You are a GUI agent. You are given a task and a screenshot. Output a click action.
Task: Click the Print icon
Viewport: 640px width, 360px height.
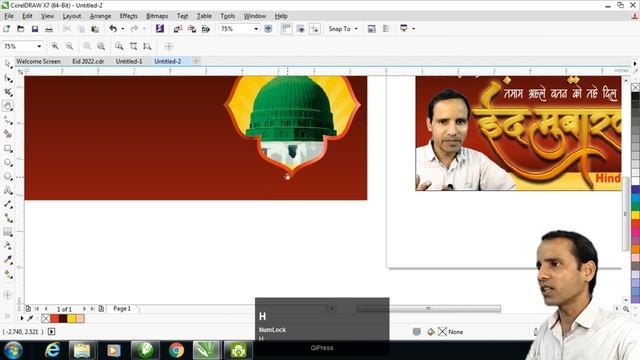(x=49, y=29)
